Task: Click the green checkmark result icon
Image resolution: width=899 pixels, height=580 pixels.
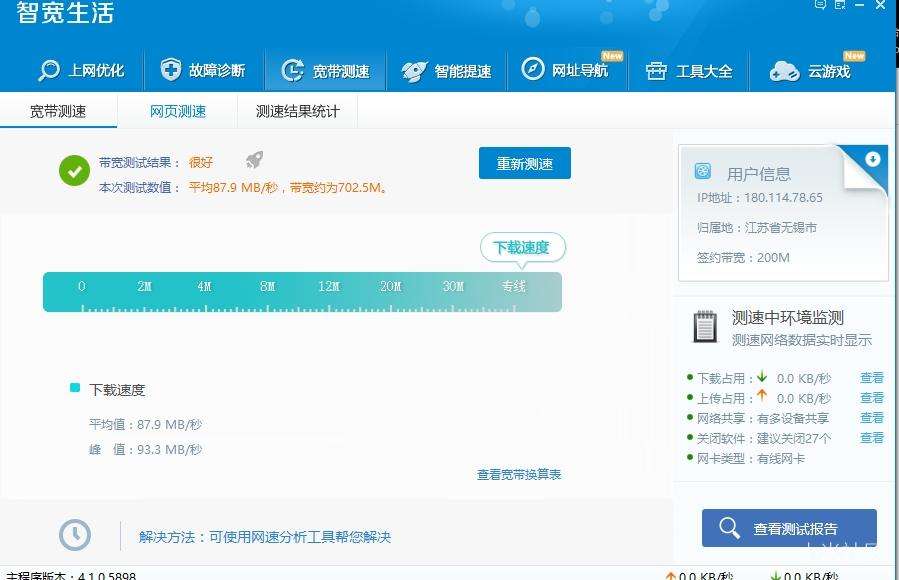Action: point(75,171)
